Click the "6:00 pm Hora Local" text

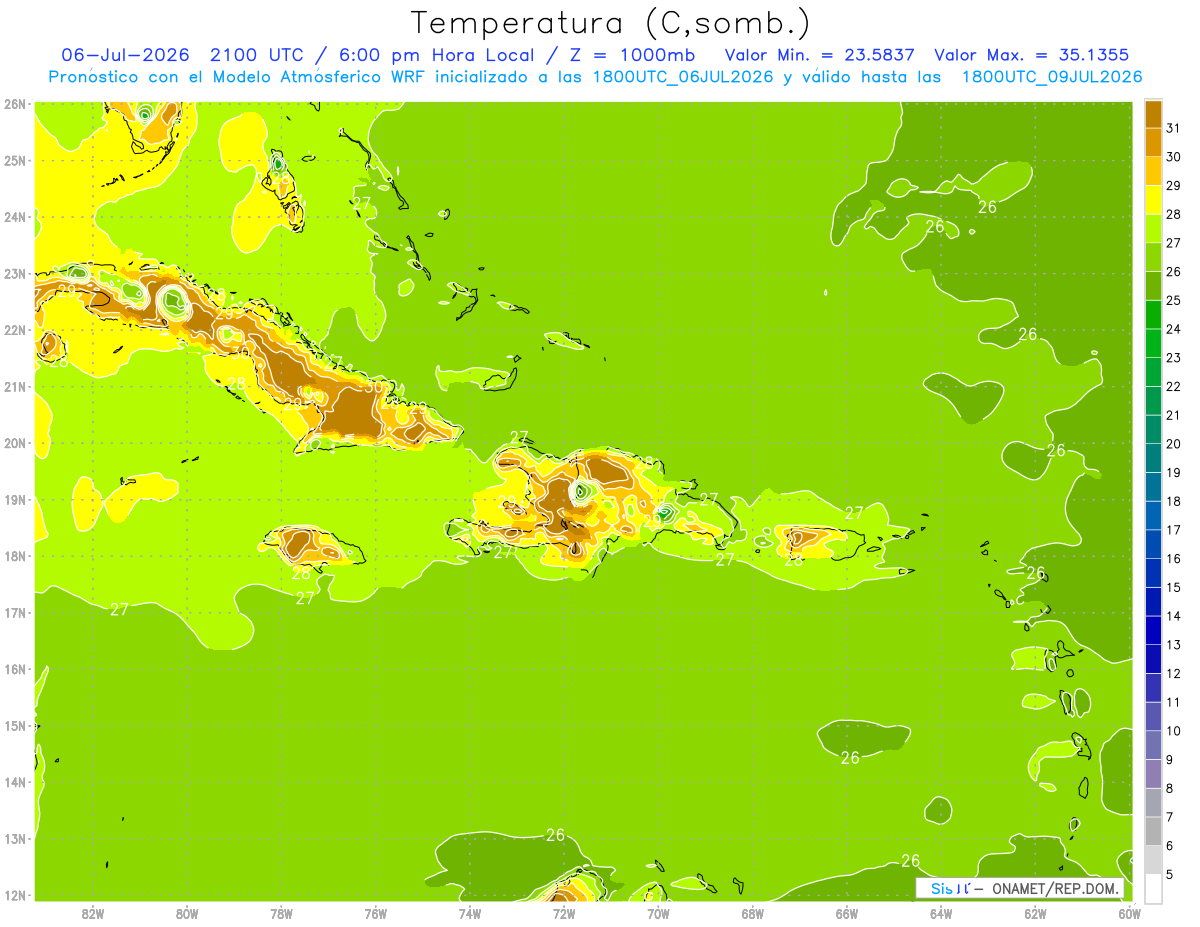(439, 55)
